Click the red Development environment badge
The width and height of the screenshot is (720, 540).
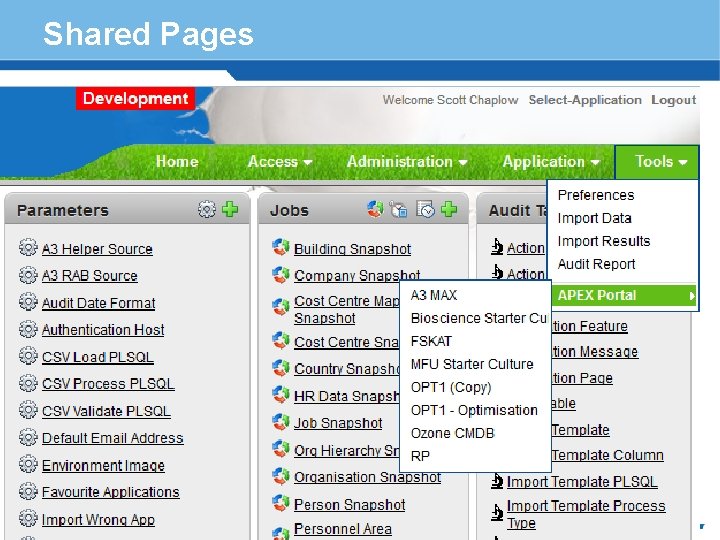135,99
